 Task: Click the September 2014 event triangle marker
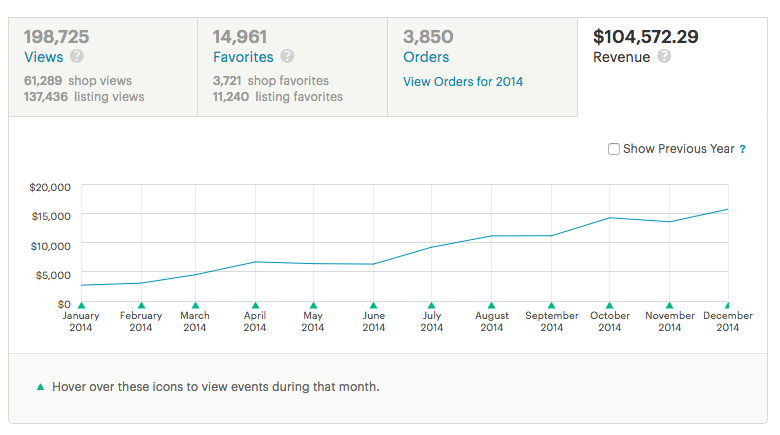pyautogui.click(x=551, y=305)
